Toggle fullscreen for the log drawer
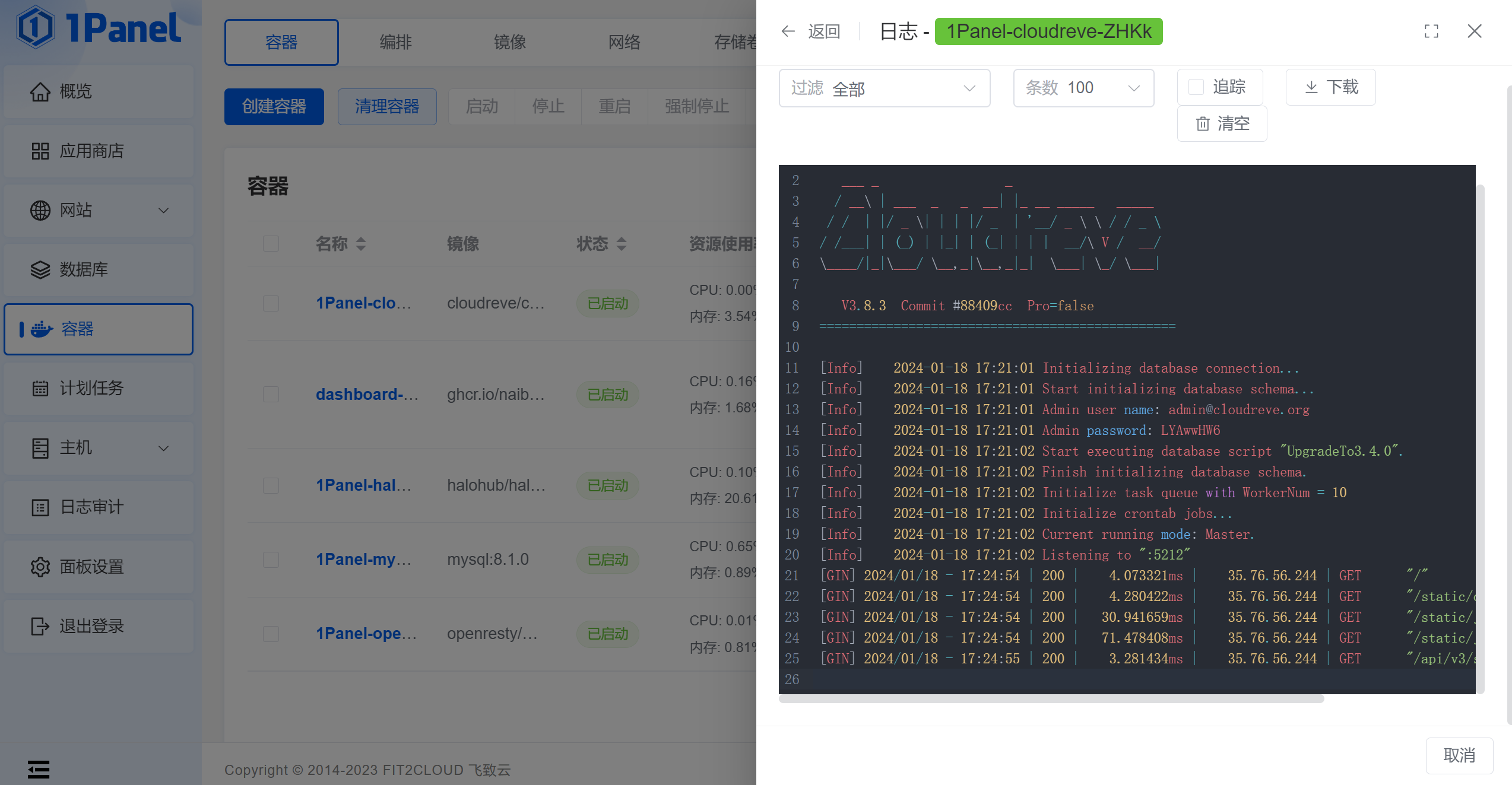Image resolution: width=1512 pixels, height=785 pixels. (x=1431, y=31)
